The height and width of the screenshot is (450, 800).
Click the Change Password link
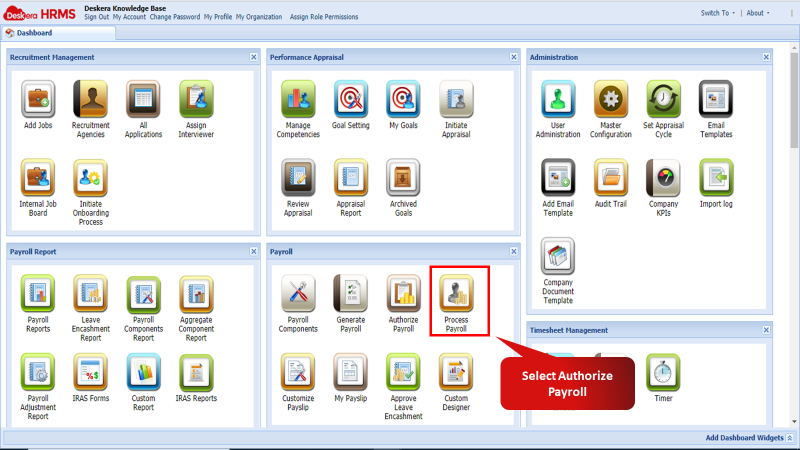pos(174,17)
